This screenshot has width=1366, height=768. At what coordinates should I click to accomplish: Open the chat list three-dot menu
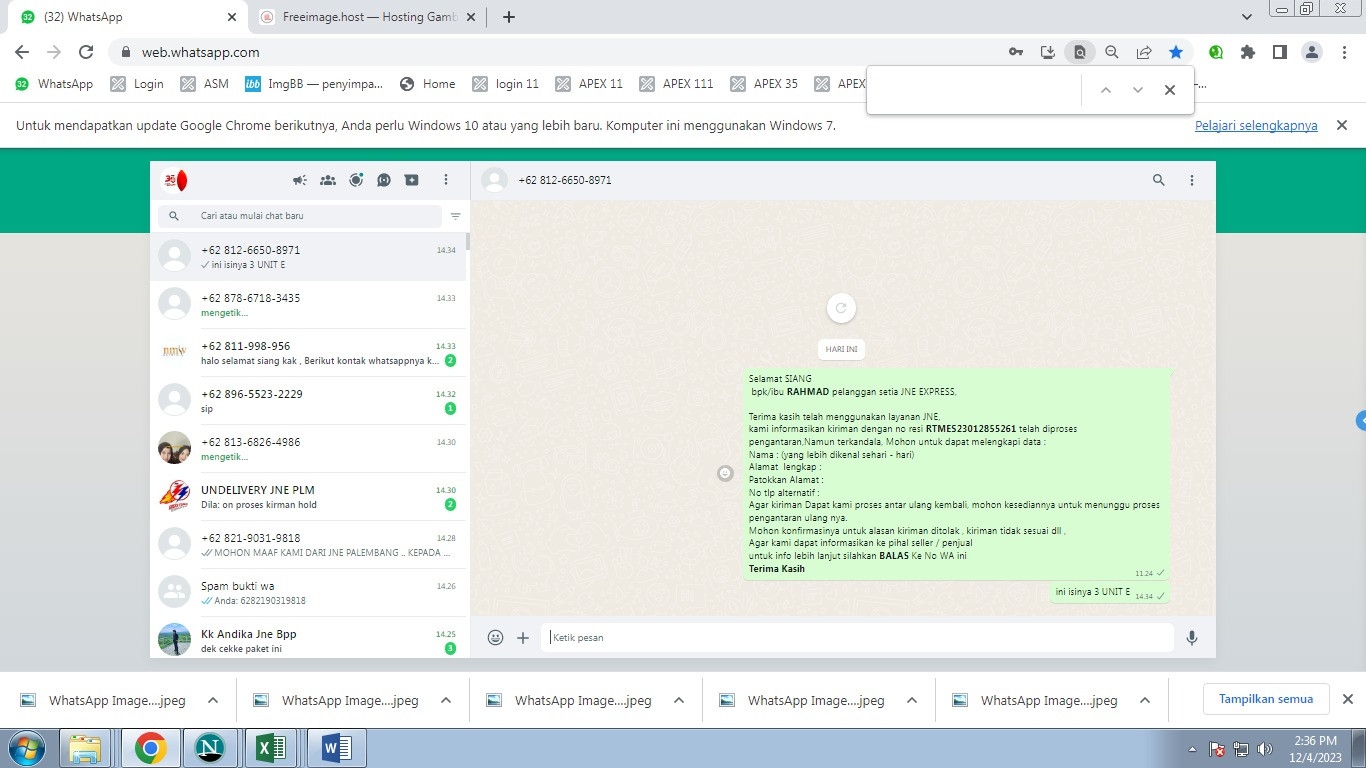446,180
